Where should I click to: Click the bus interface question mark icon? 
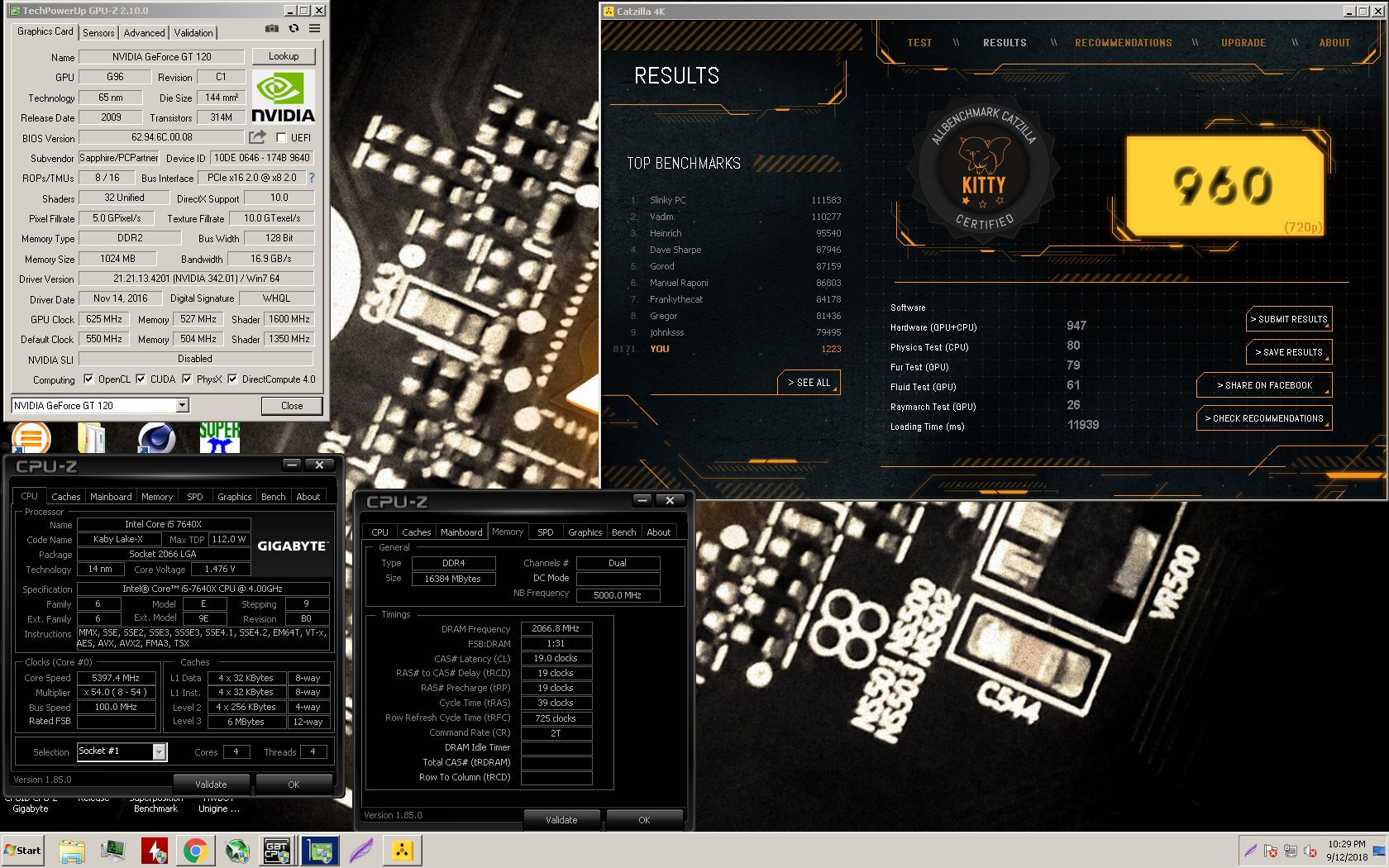tap(312, 178)
